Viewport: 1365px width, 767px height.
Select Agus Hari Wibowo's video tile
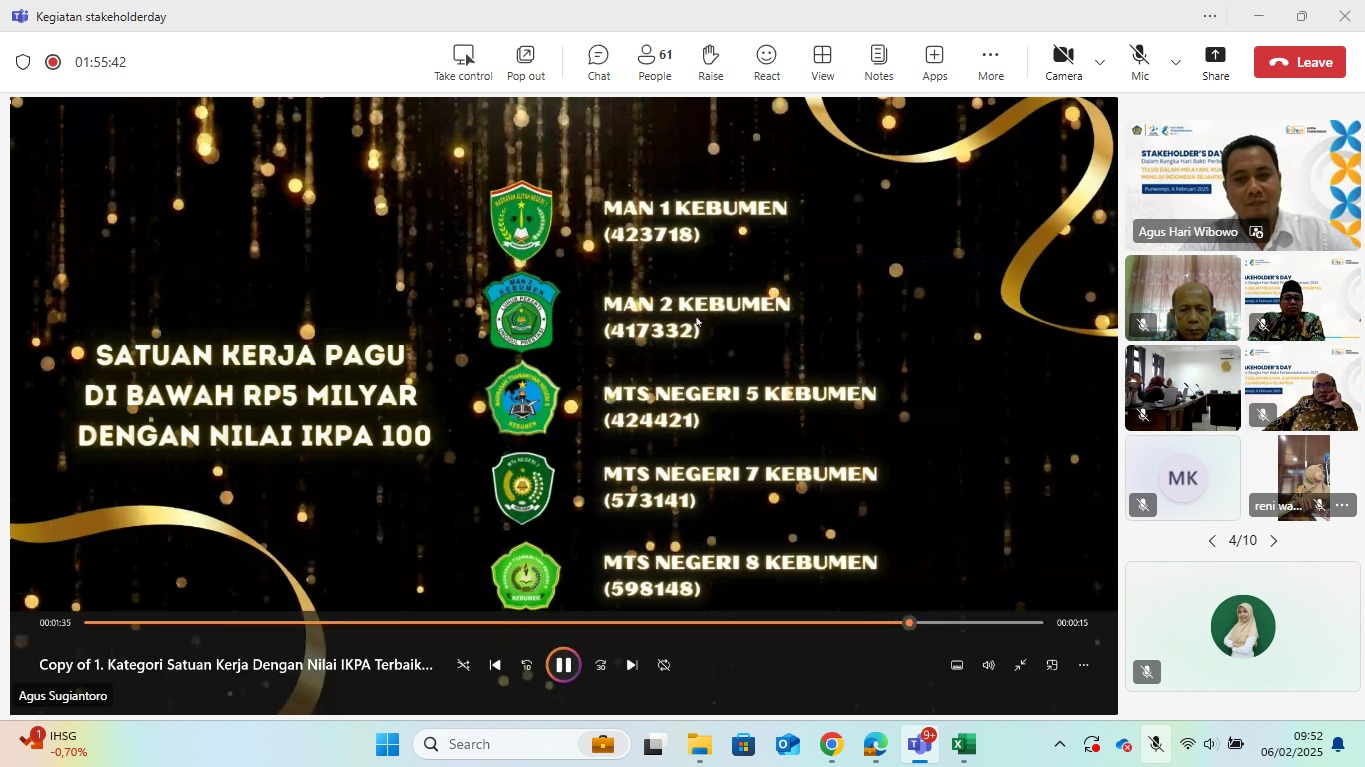(x=1242, y=185)
